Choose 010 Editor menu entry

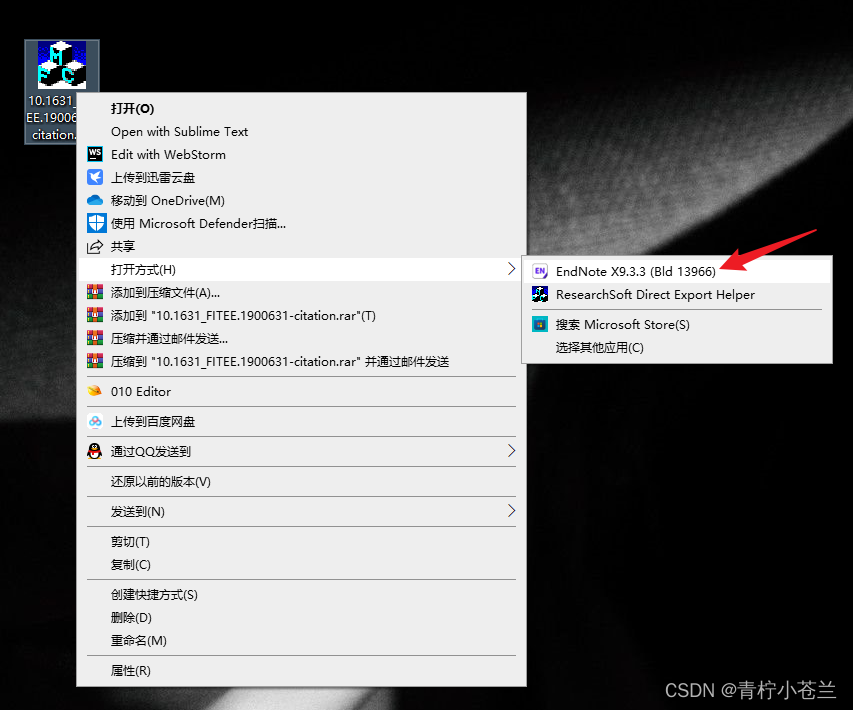(302, 391)
